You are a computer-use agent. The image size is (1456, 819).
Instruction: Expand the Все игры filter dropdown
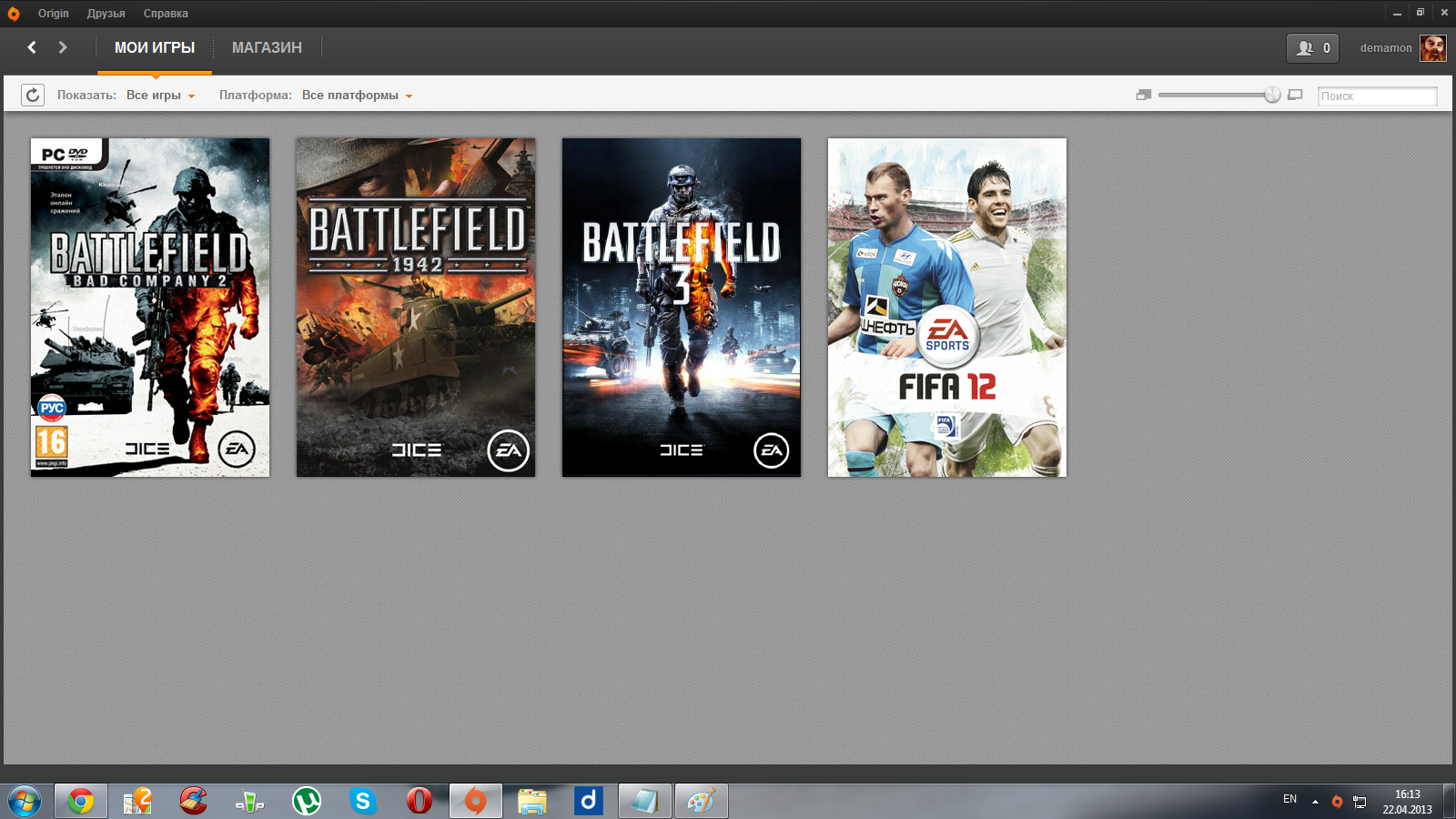(x=161, y=96)
